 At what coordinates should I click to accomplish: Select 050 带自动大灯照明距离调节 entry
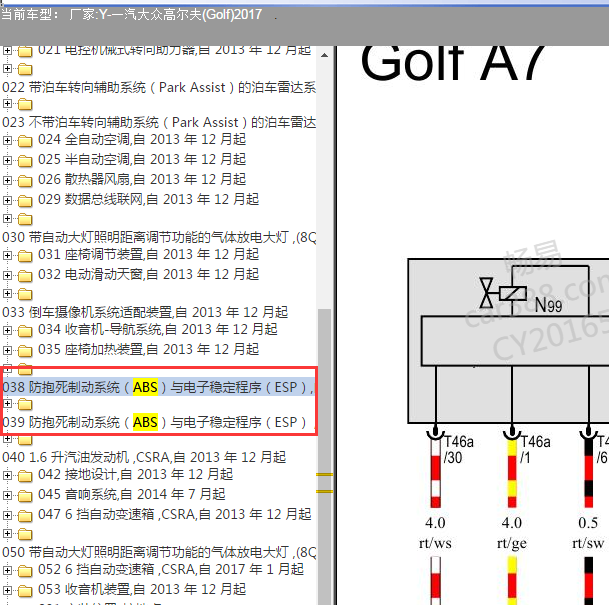click(x=159, y=552)
